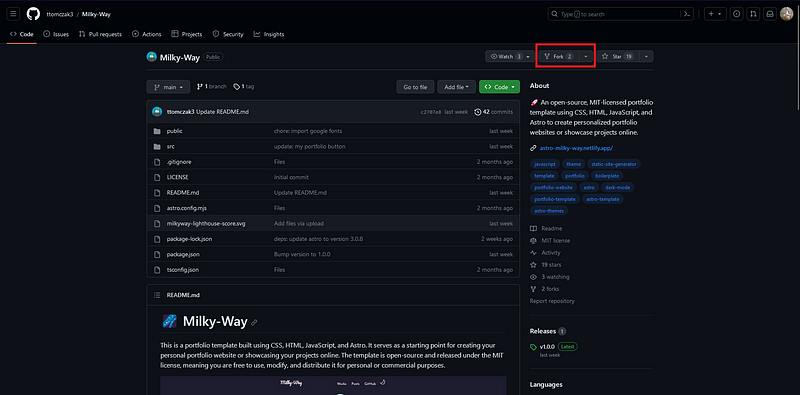Open the Fork options dropdown arrow
800x395 pixels.
point(586,57)
